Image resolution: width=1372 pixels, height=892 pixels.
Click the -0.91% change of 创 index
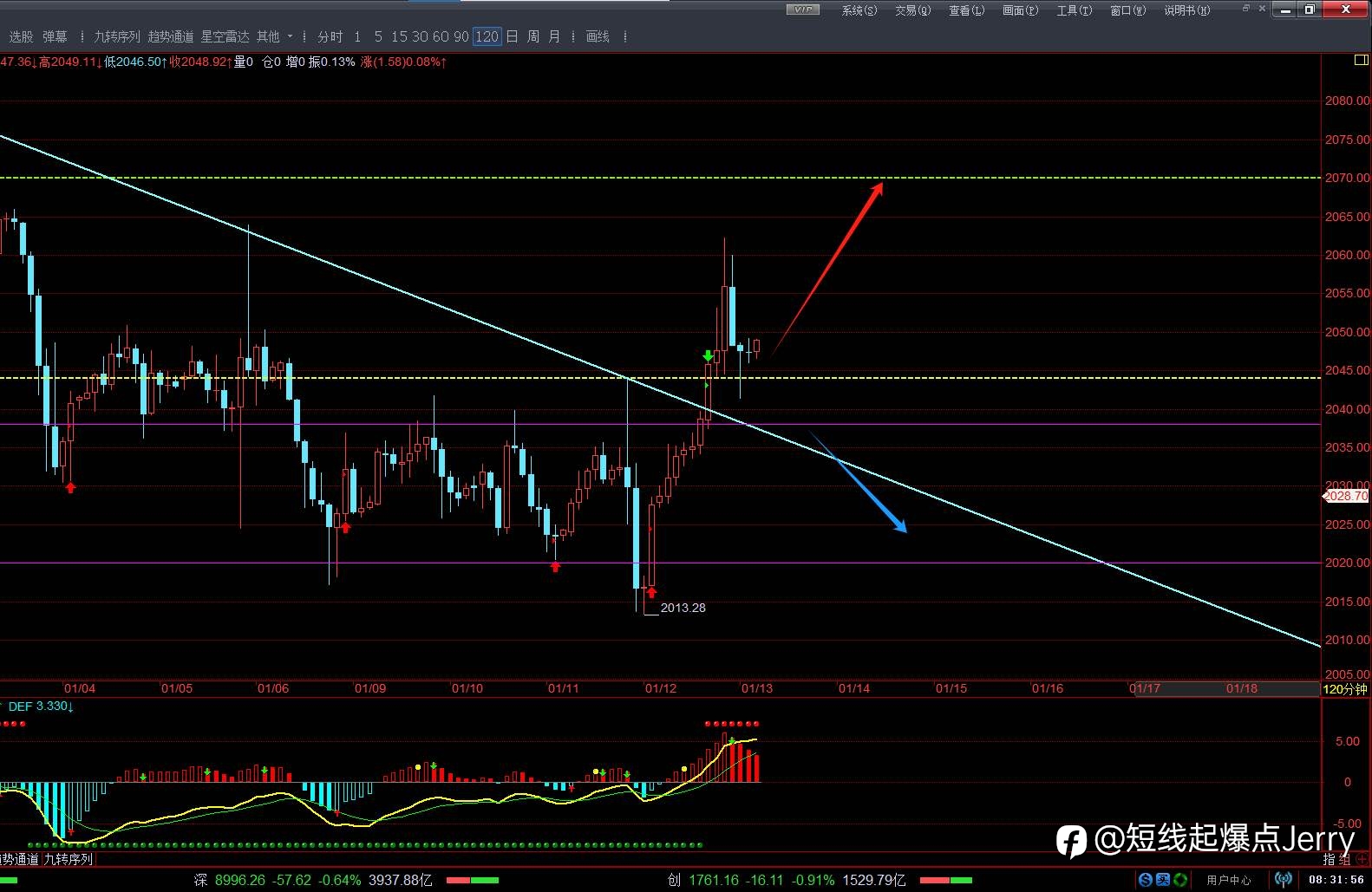[813, 880]
